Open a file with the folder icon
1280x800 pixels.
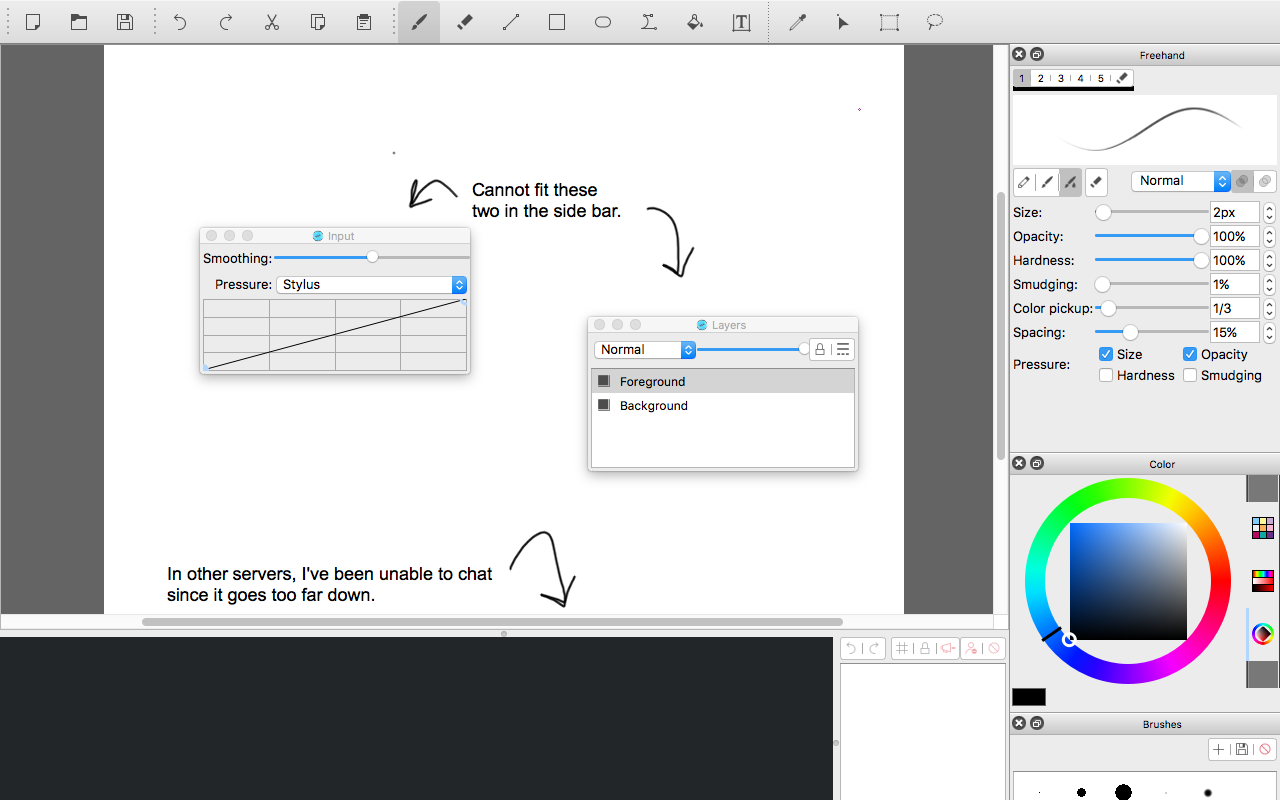79,22
